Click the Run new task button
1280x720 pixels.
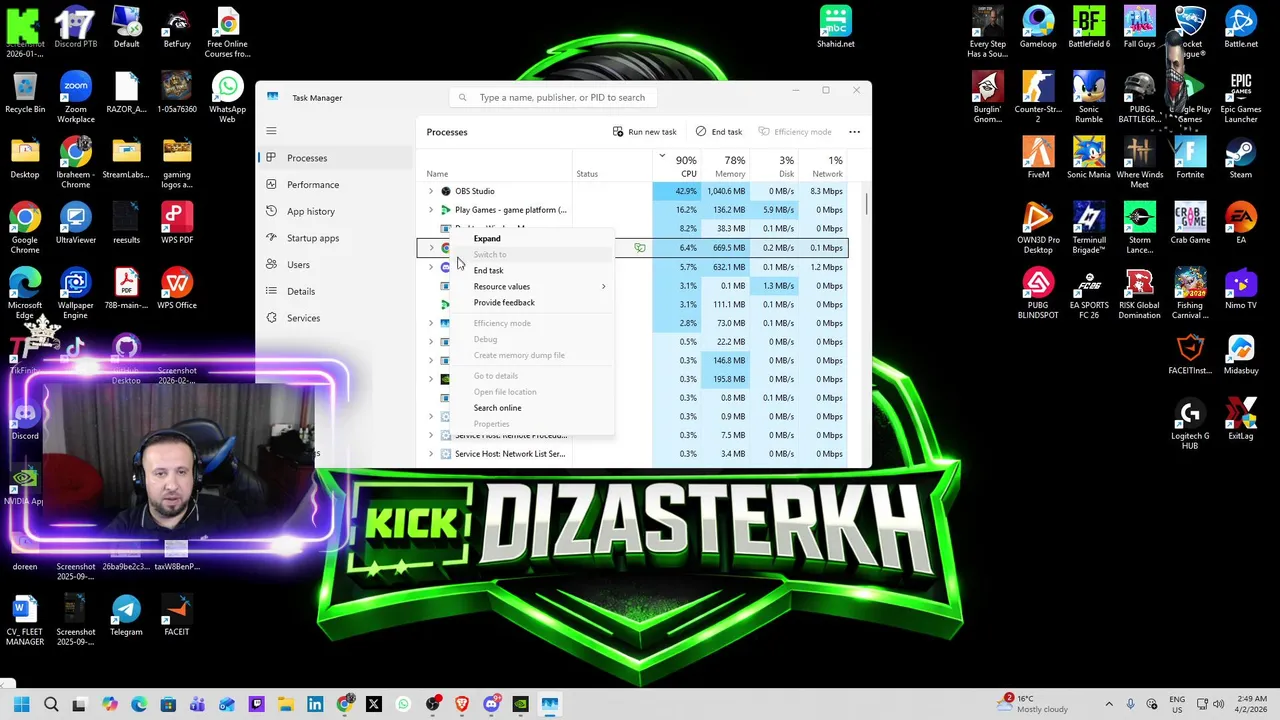click(x=645, y=132)
